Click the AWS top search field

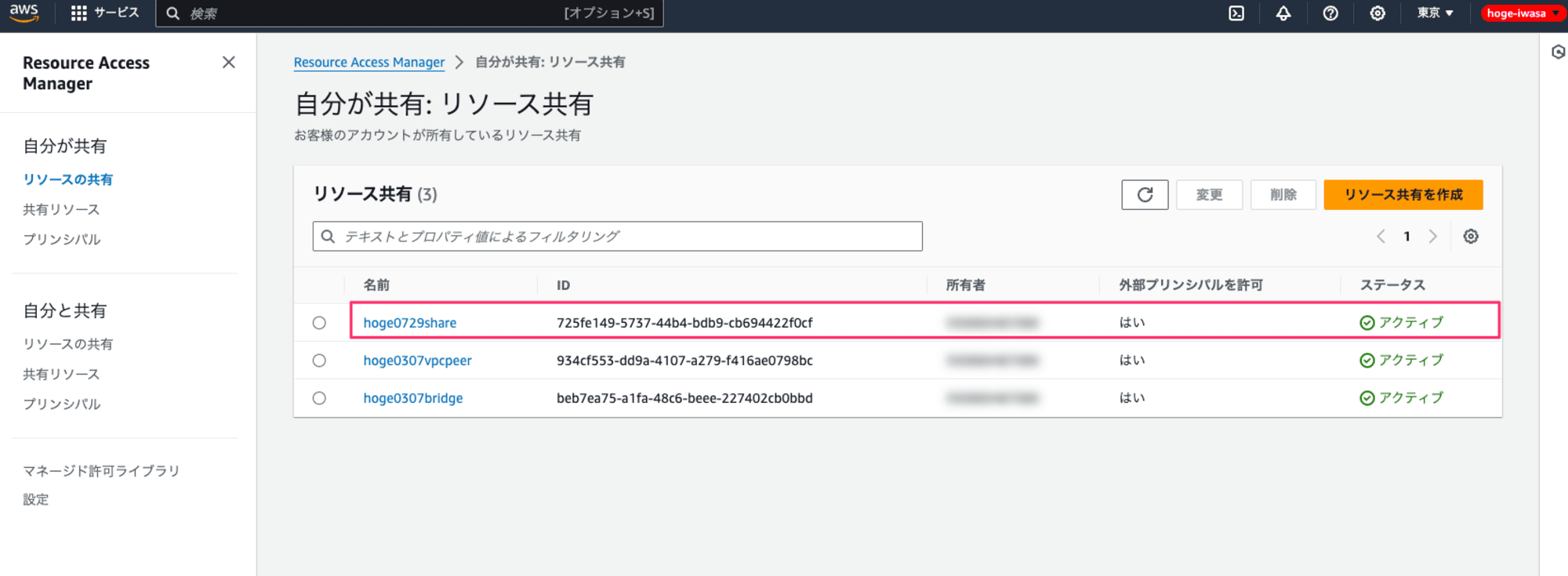point(409,13)
